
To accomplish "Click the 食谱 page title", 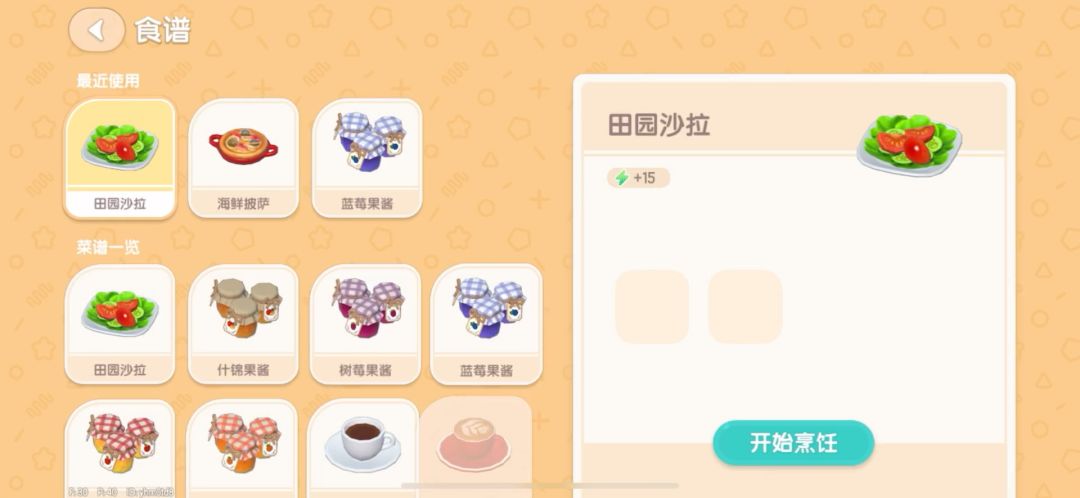I will click(x=163, y=30).
